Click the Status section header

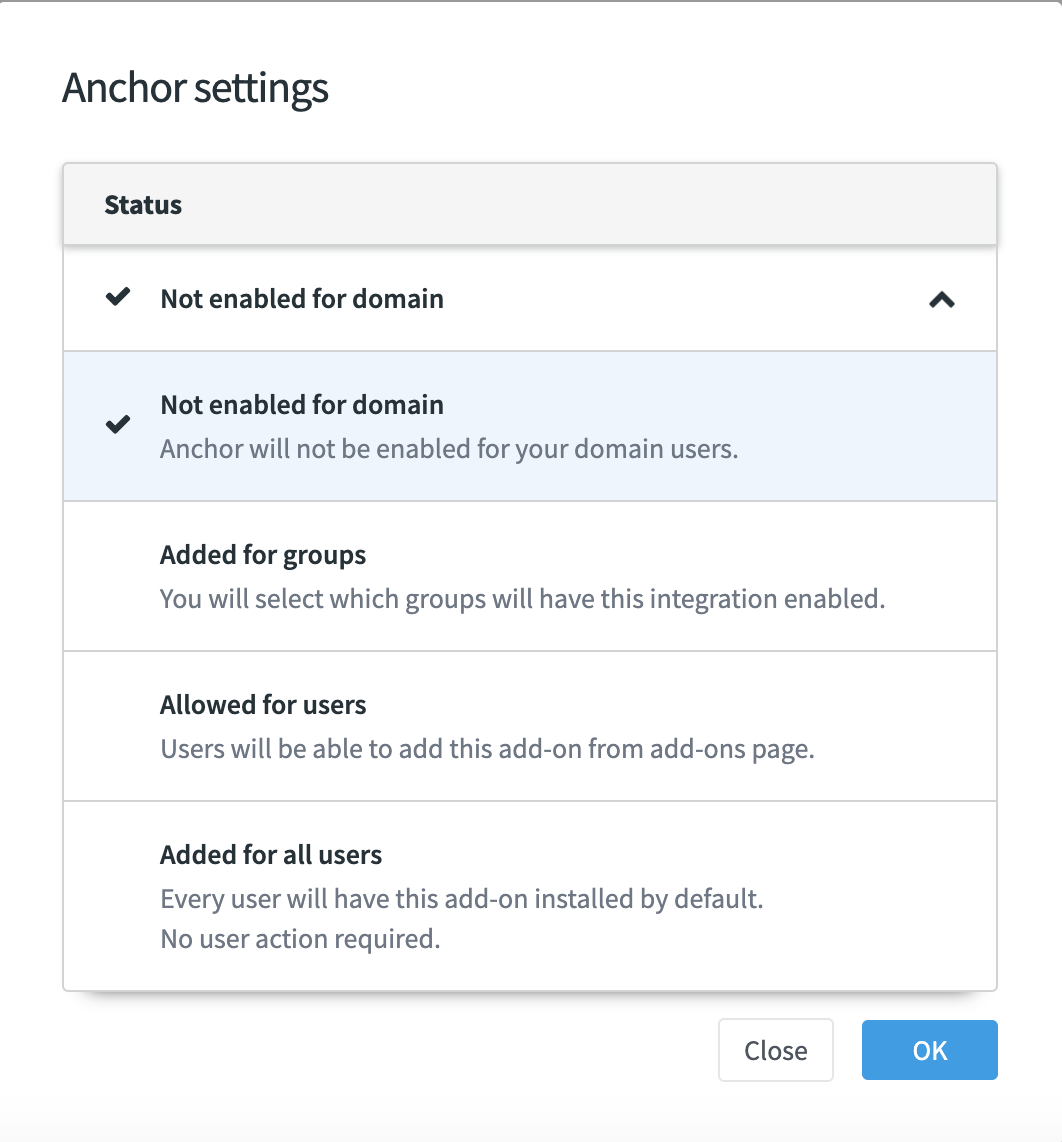click(143, 205)
